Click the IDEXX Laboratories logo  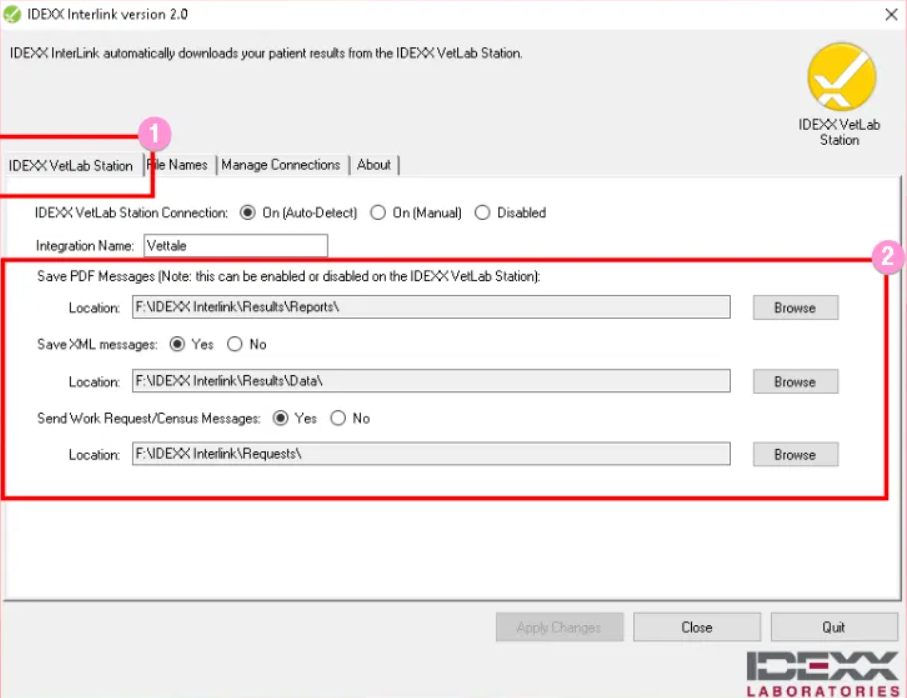823,674
